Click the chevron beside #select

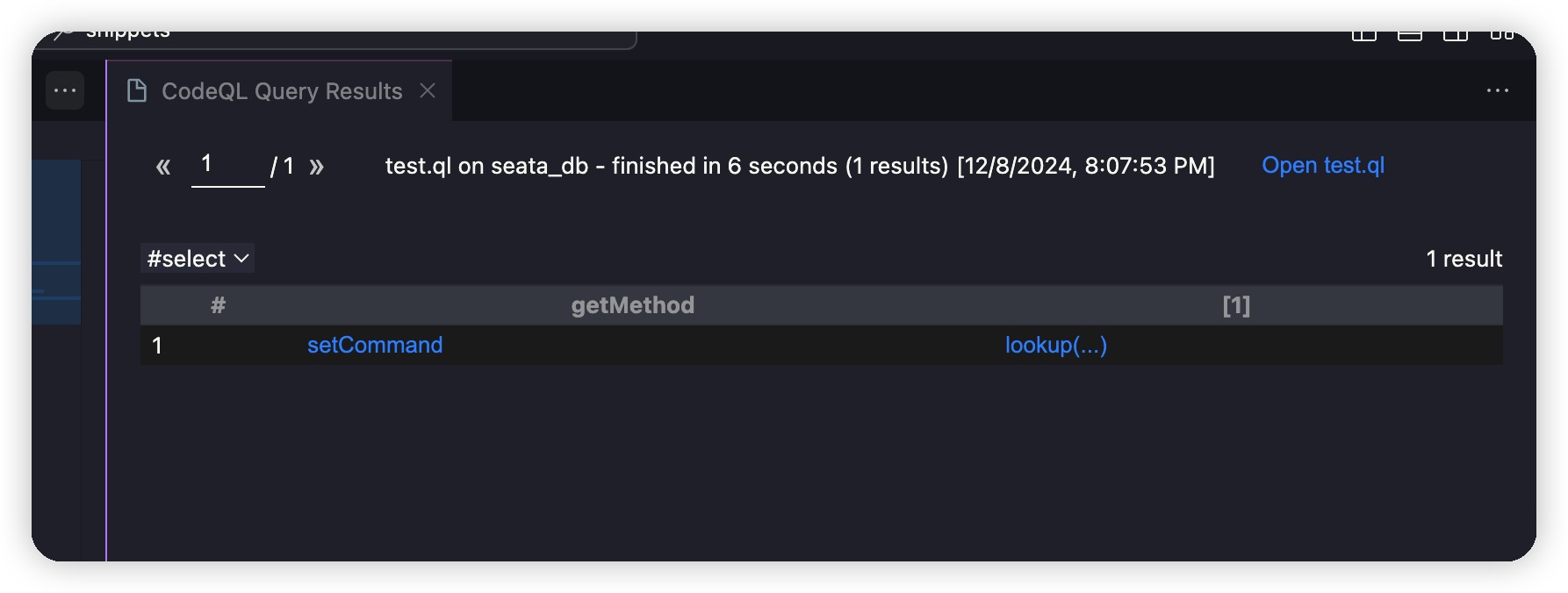pos(241,259)
